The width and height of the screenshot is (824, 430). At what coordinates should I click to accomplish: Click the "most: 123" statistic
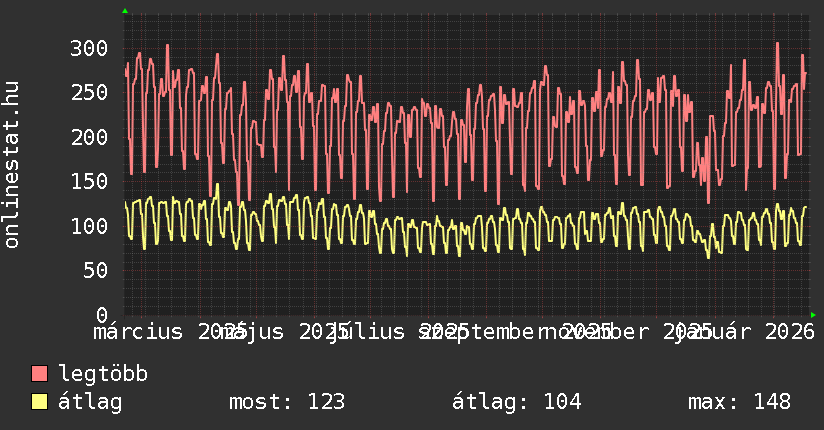(x=287, y=402)
